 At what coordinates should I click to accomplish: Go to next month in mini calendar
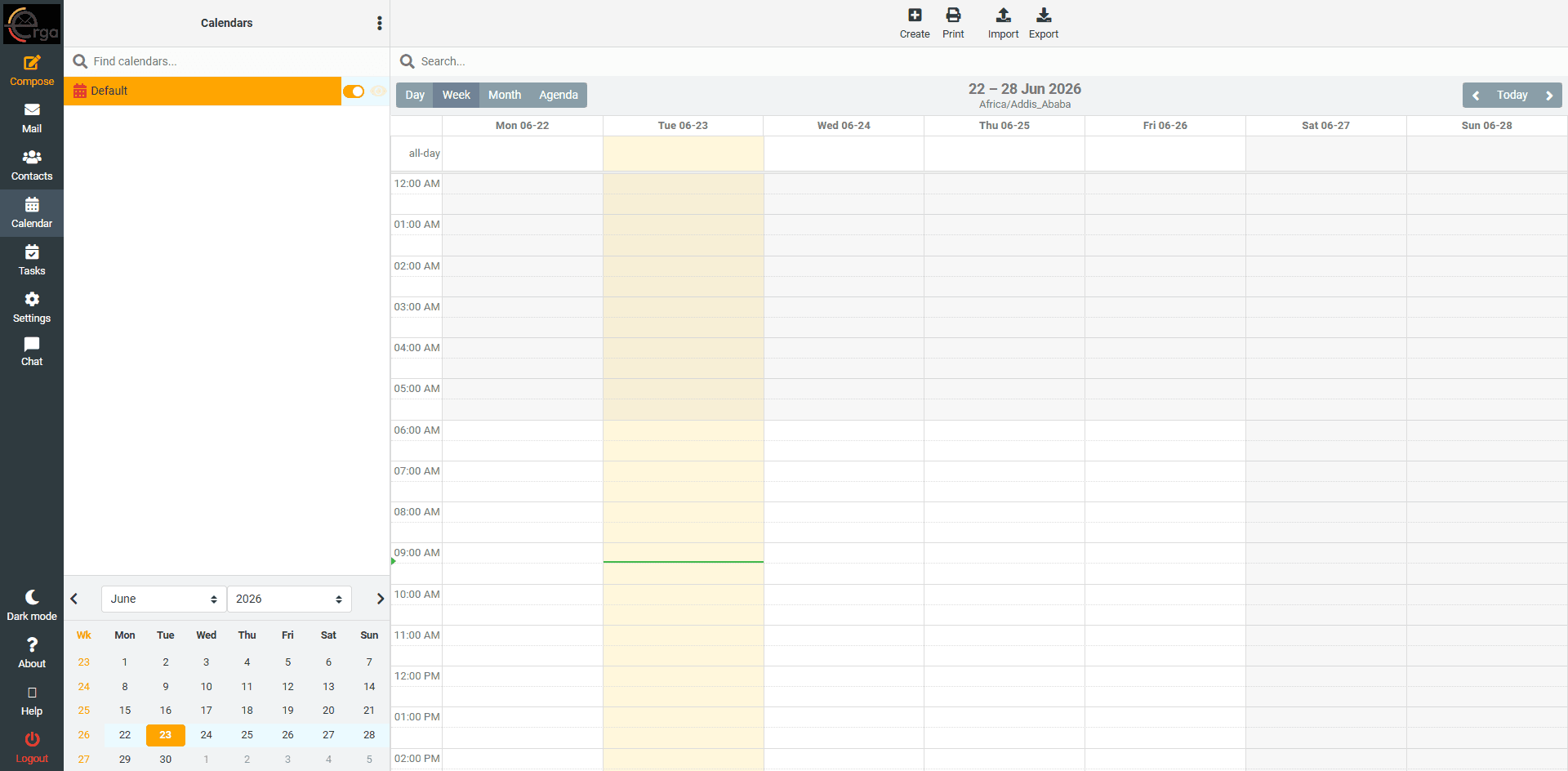point(380,599)
